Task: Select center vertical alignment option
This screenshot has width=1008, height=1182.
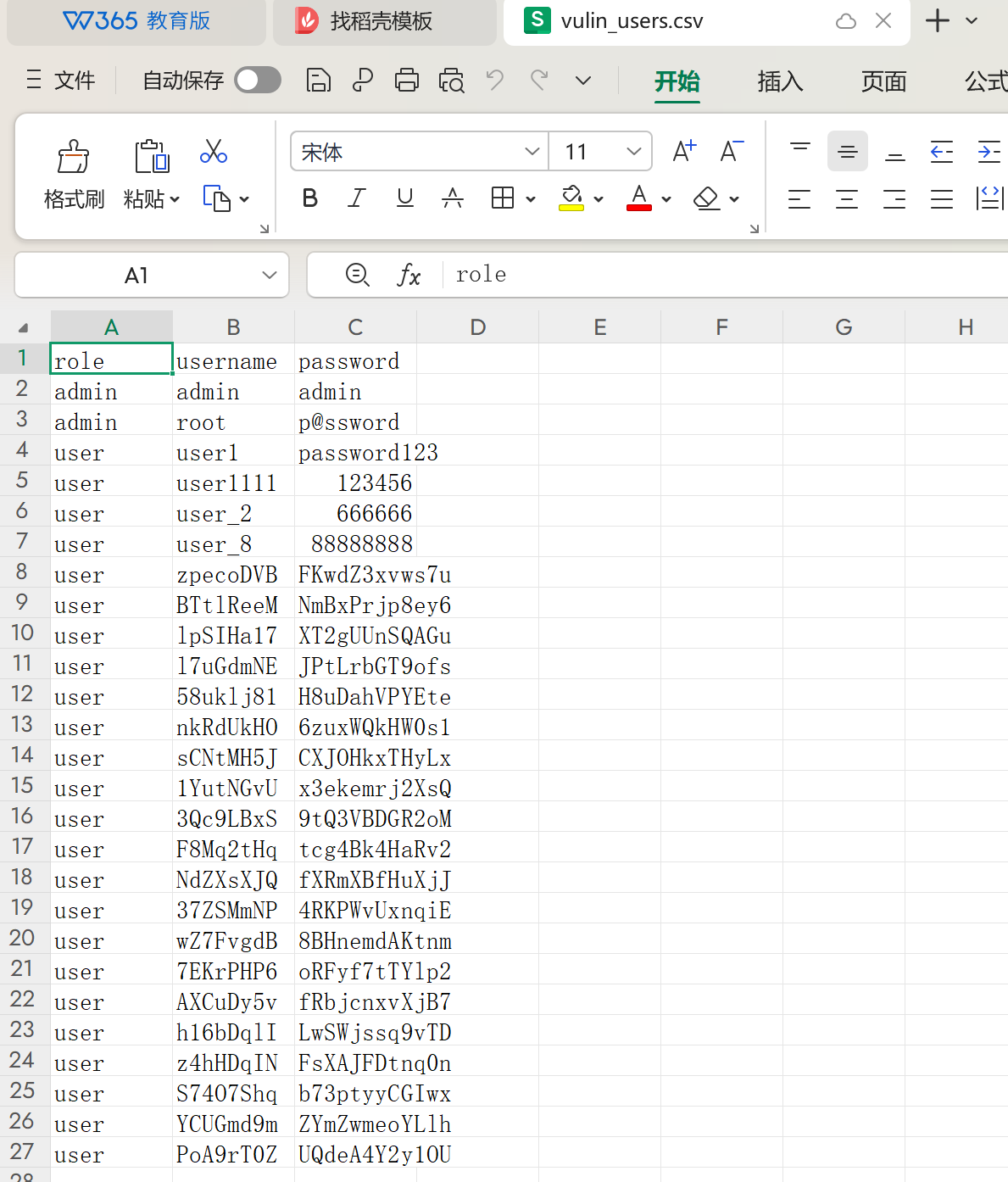Action: coord(848,151)
